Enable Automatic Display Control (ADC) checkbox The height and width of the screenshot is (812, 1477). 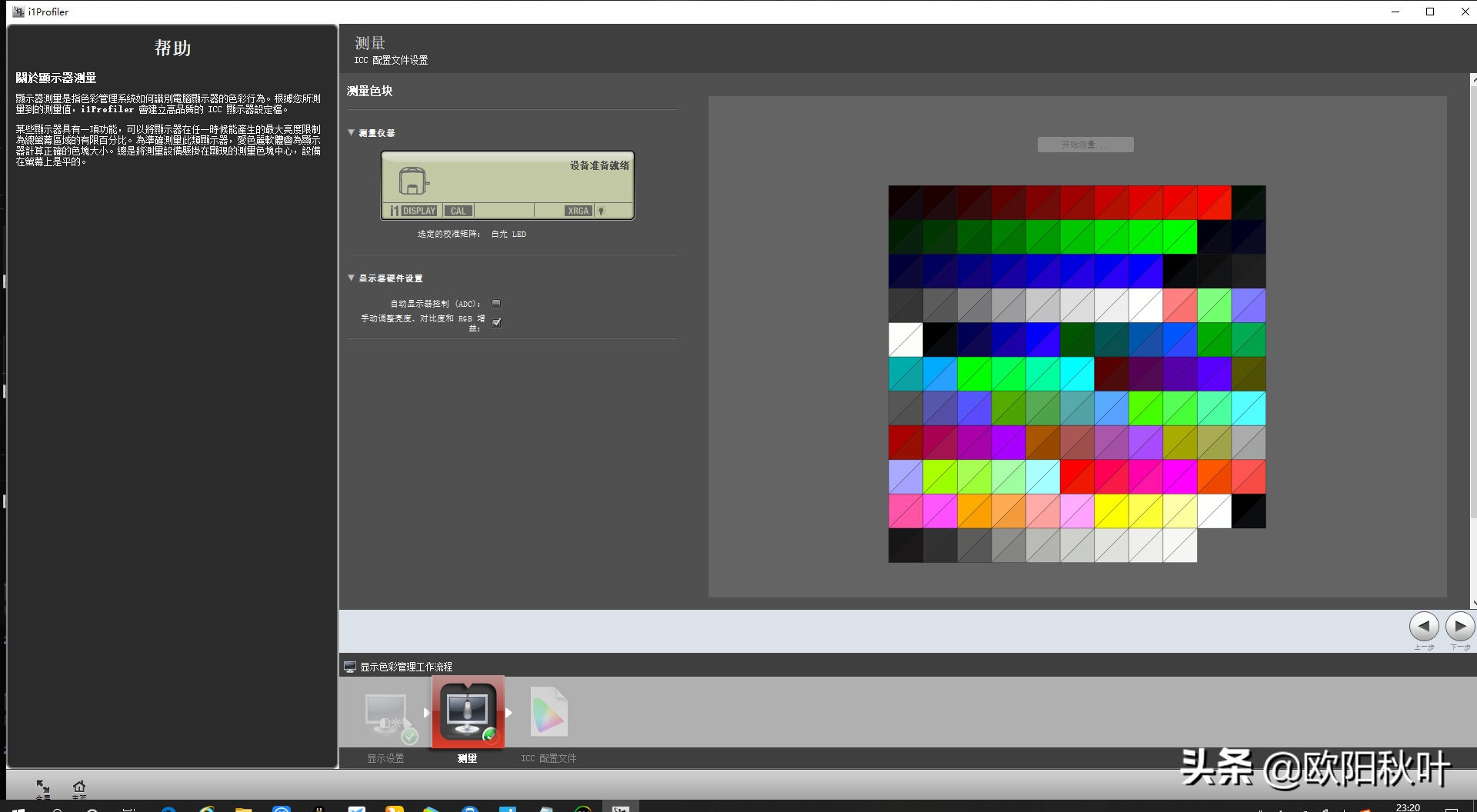click(x=496, y=304)
